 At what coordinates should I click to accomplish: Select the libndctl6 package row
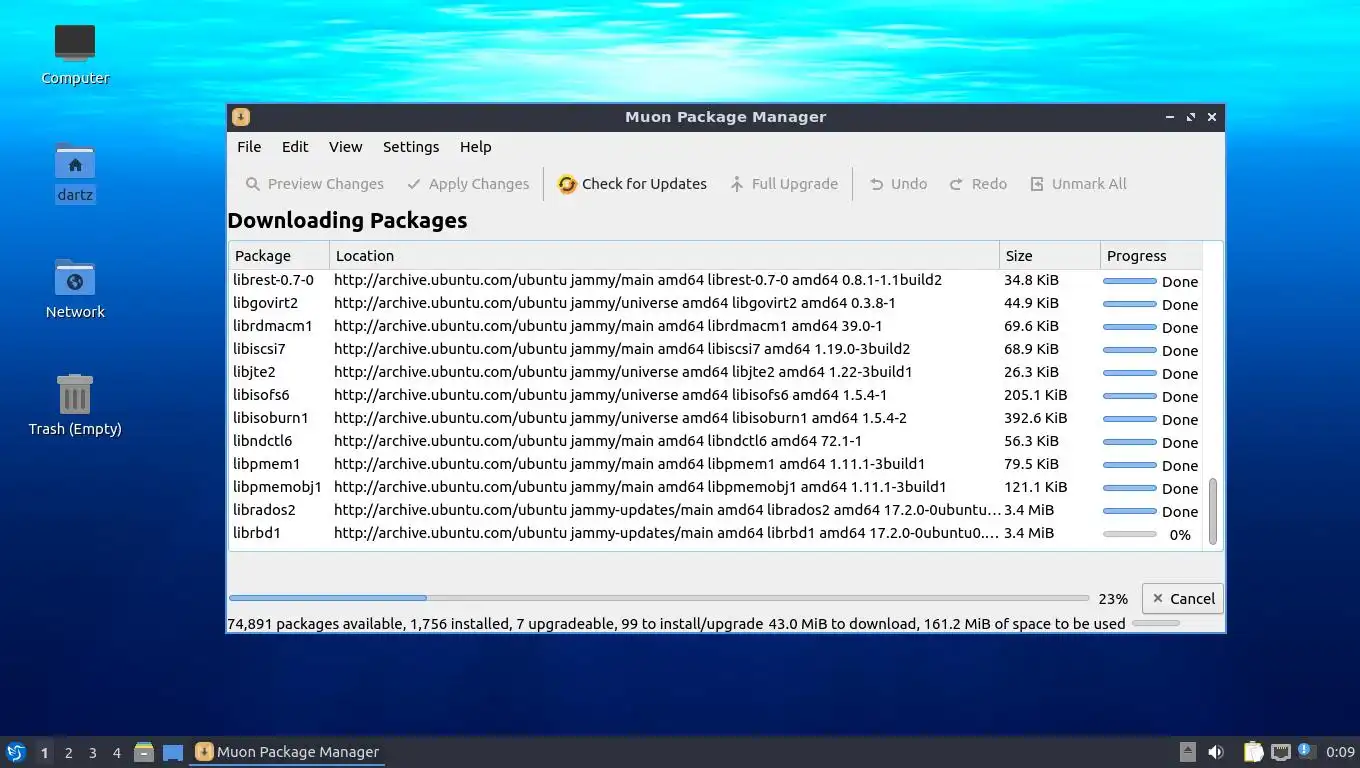(x=715, y=441)
